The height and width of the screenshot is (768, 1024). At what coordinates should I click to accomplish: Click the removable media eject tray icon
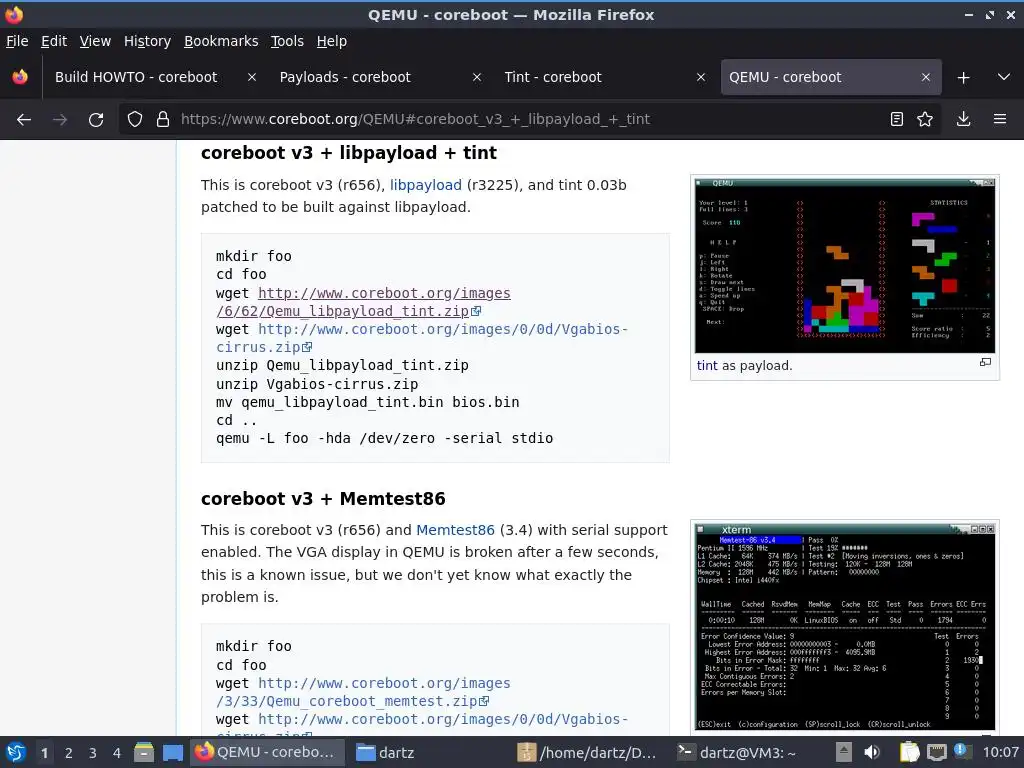tap(844, 752)
